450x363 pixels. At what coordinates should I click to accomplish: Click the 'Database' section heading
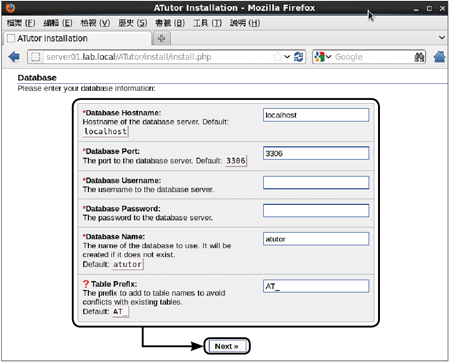(37, 78)
